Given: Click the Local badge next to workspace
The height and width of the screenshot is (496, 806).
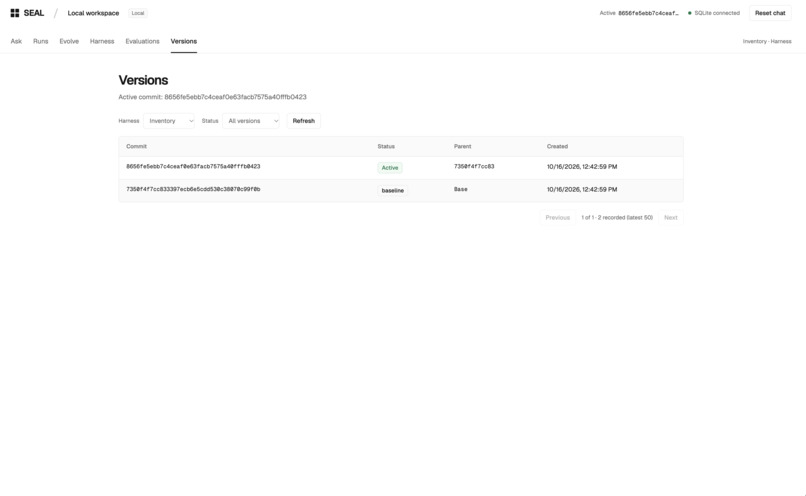Looking at the screenshot, I should [x=138, y=13].
